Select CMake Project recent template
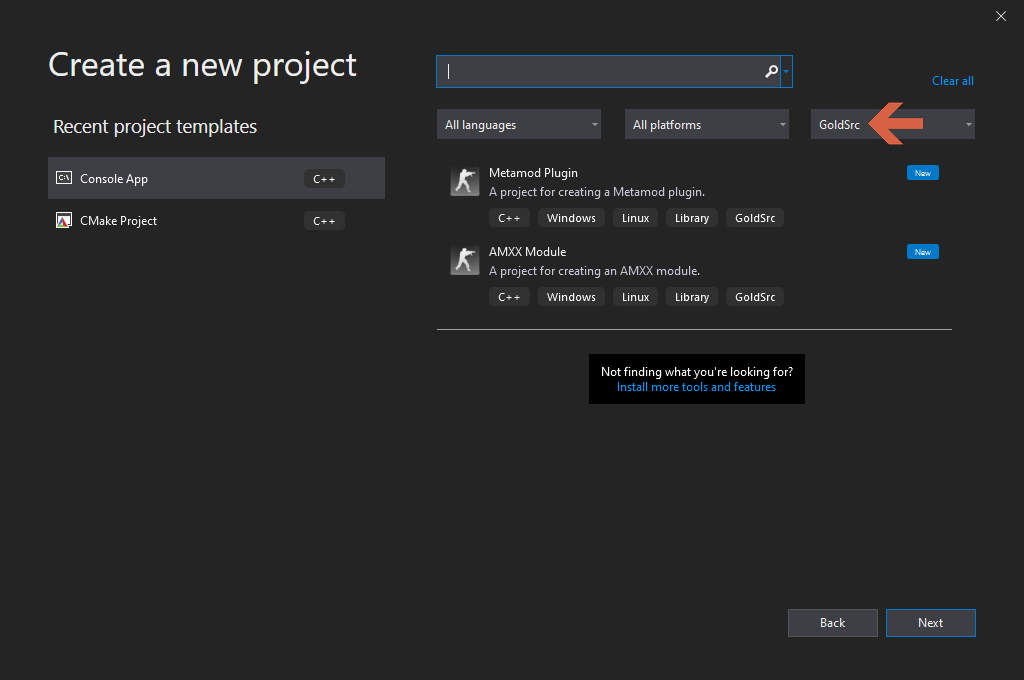 pyautogui.click(x=216, y=221)
